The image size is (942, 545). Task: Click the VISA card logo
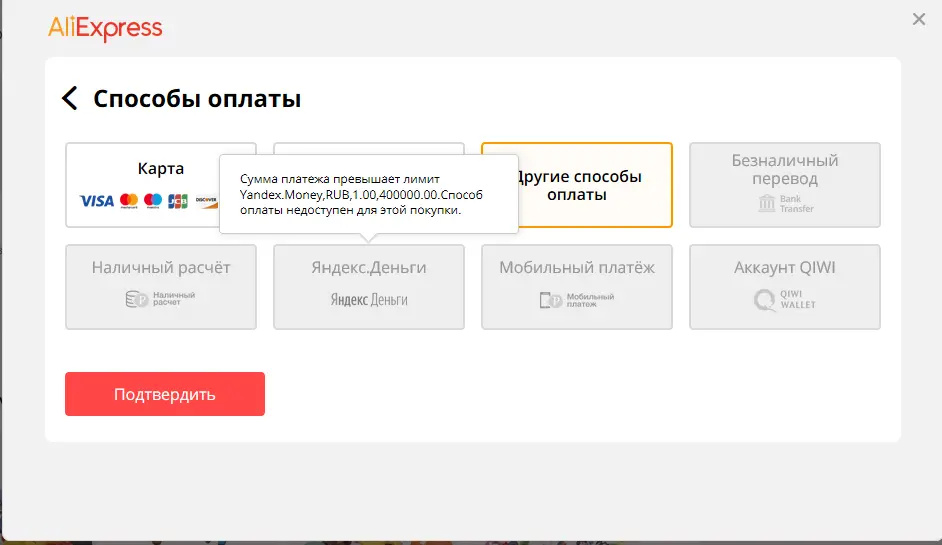pyautogui.click(x=97, y=201)
